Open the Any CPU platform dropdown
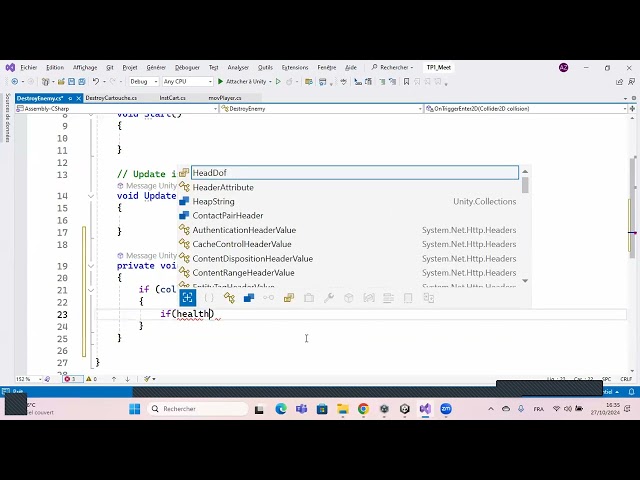 click(187, 82)
